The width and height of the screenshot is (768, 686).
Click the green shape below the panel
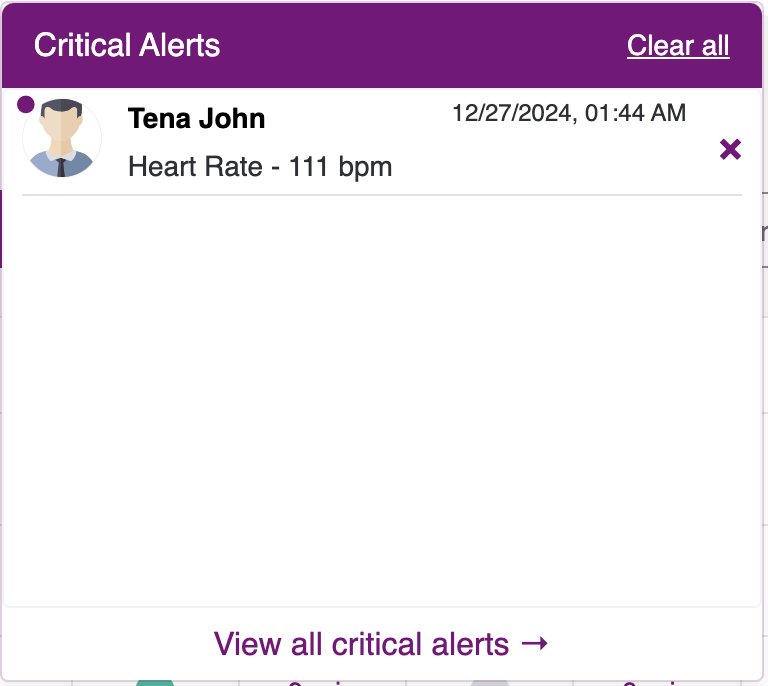coord(155,683)
